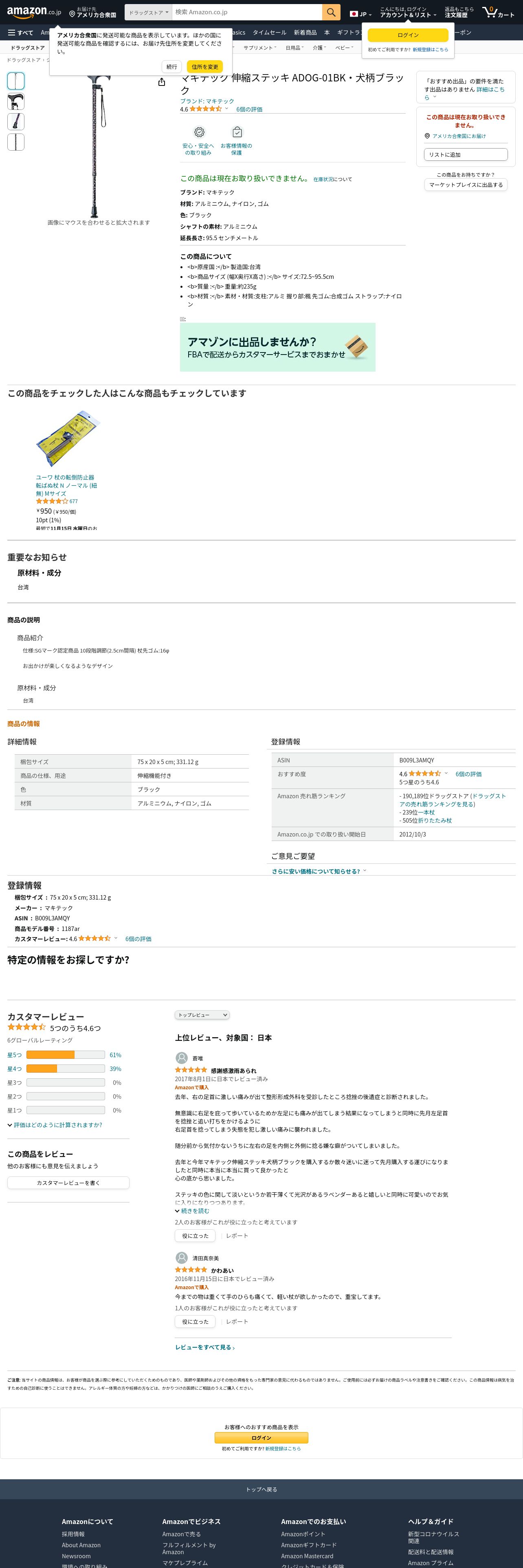
Task: Click the 在庫状況 link
Action: tap(323, 180)
